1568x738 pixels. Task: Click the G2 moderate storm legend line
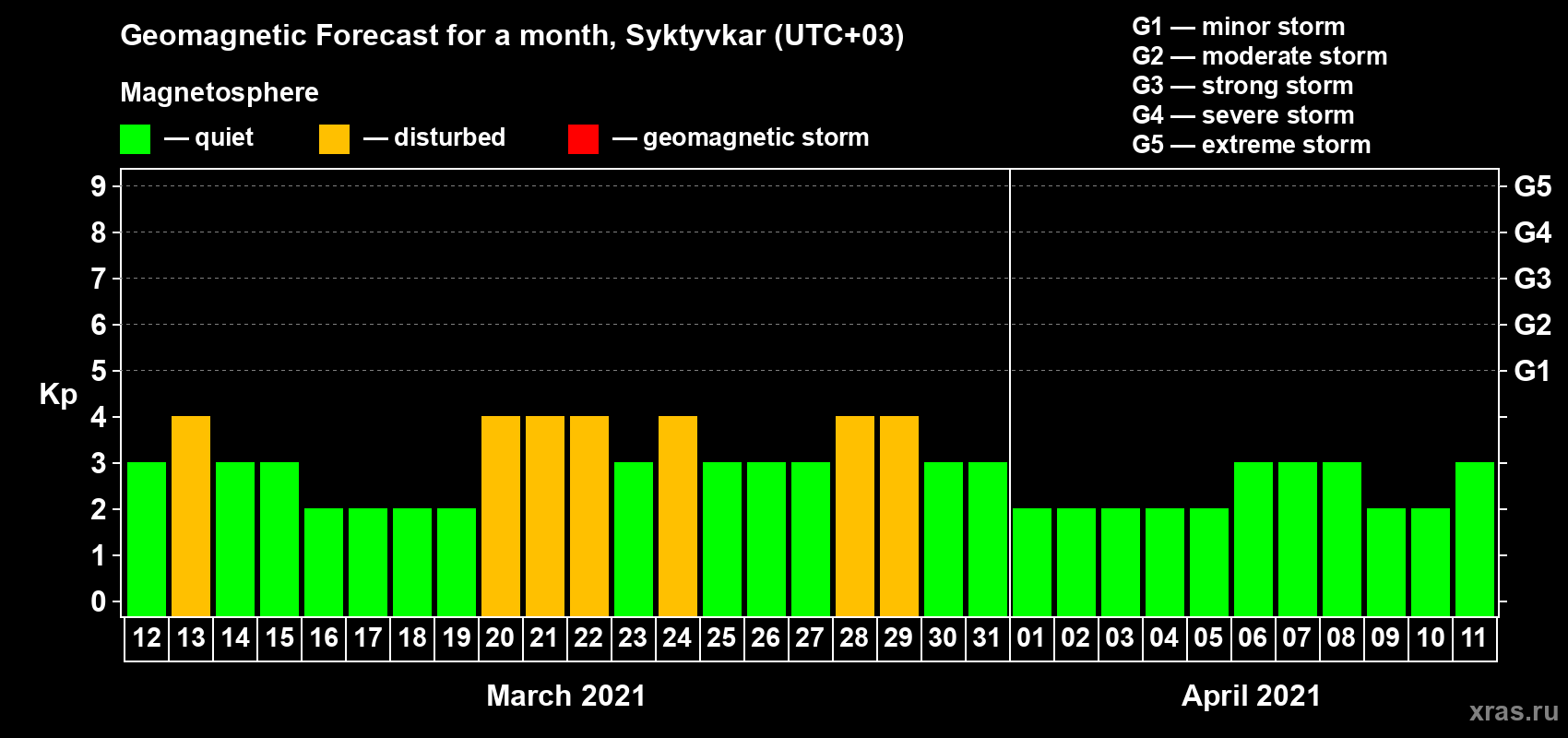pyautogui.click(x=1260, y=56)
